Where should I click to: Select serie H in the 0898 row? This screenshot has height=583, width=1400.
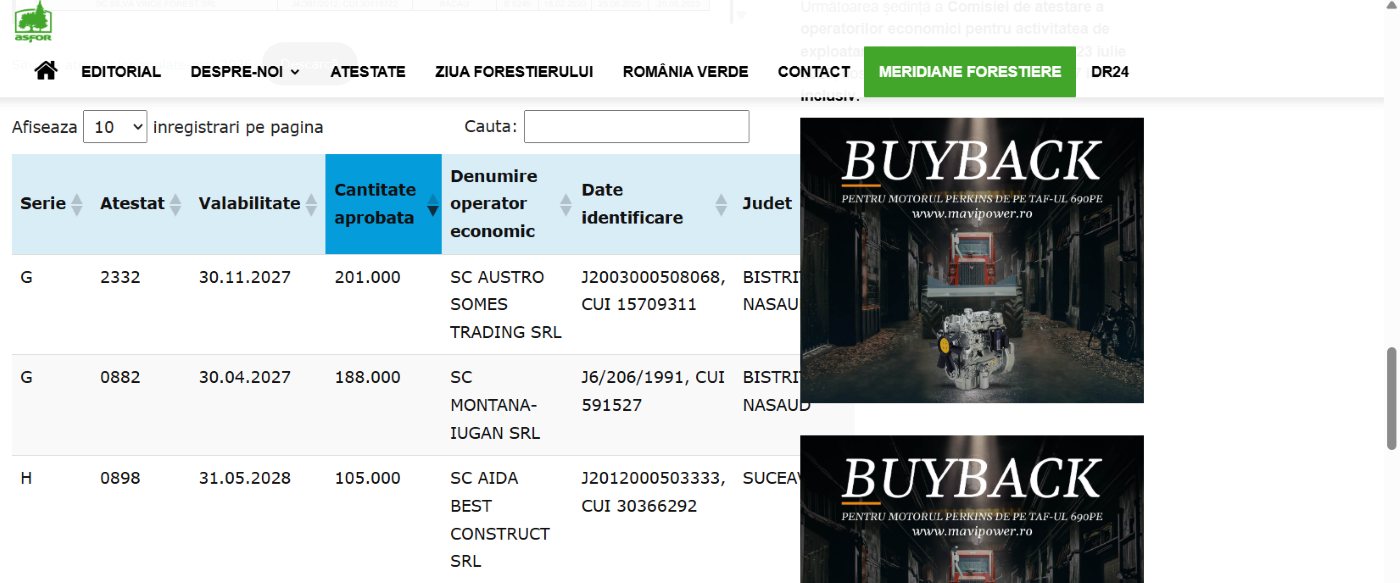pyautogui.click(x=26, y=478)
